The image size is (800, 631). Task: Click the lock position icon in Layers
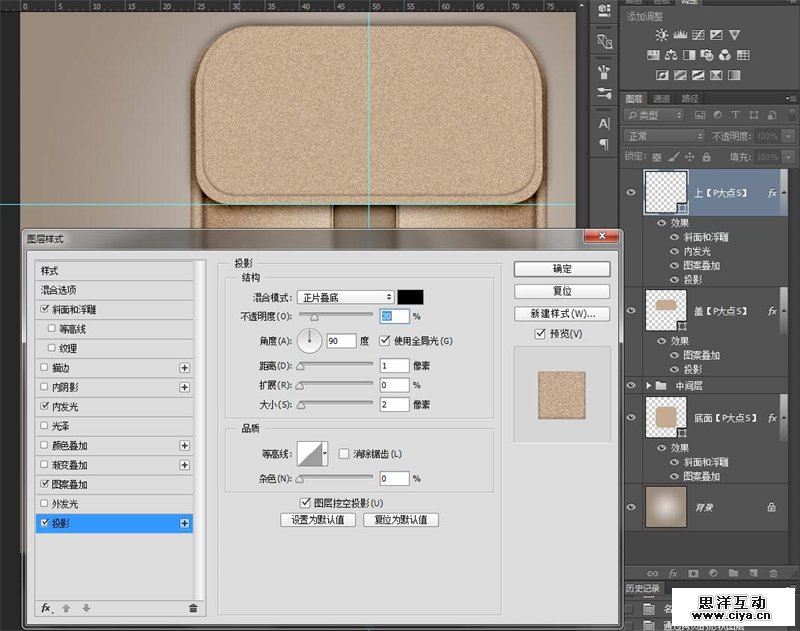pos(690,156)
